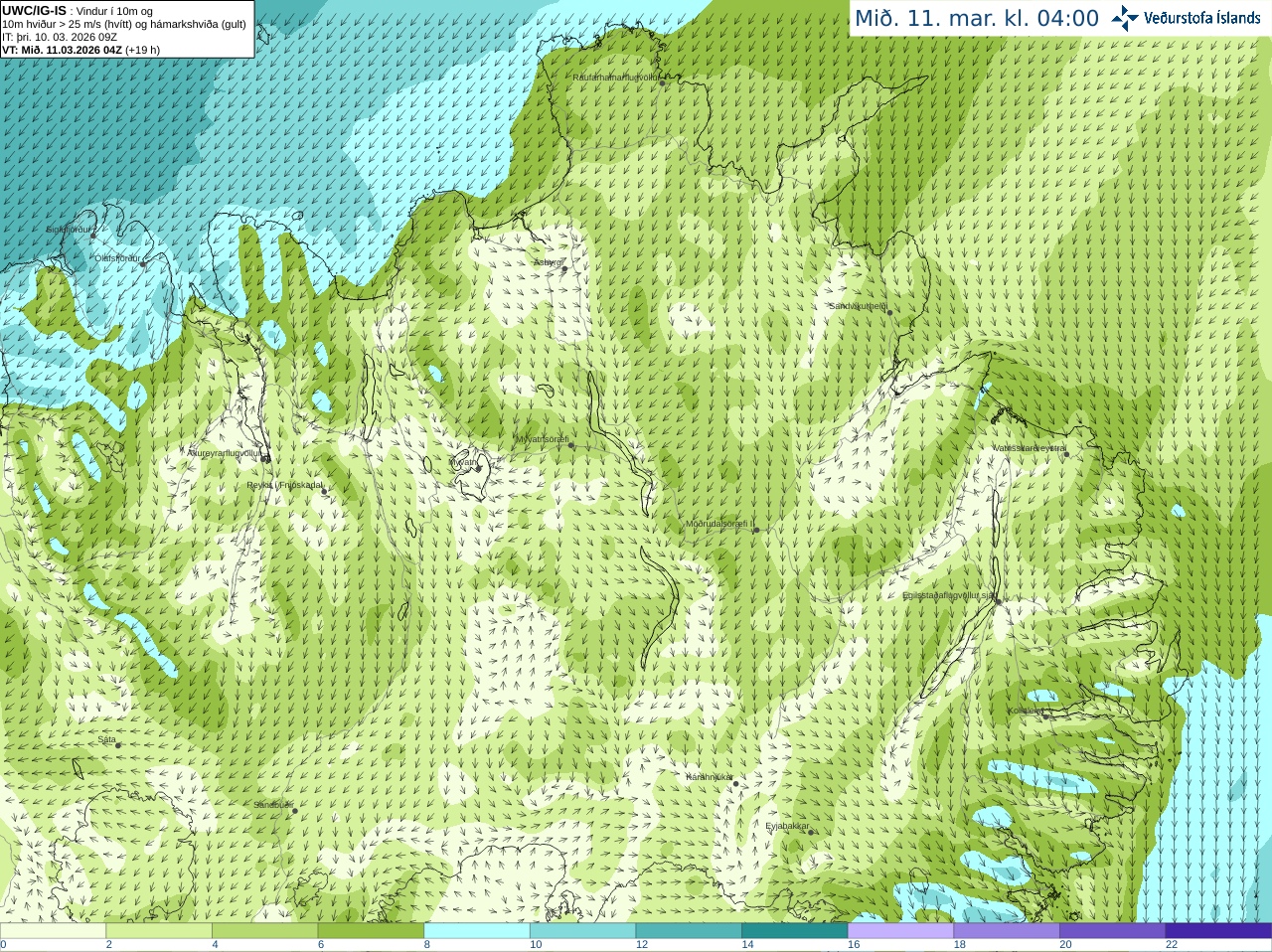Viewport: 1272px width, 952px height.
Task: Select the Akureyrarflugvöllur station marker
Action: (264, 458)
